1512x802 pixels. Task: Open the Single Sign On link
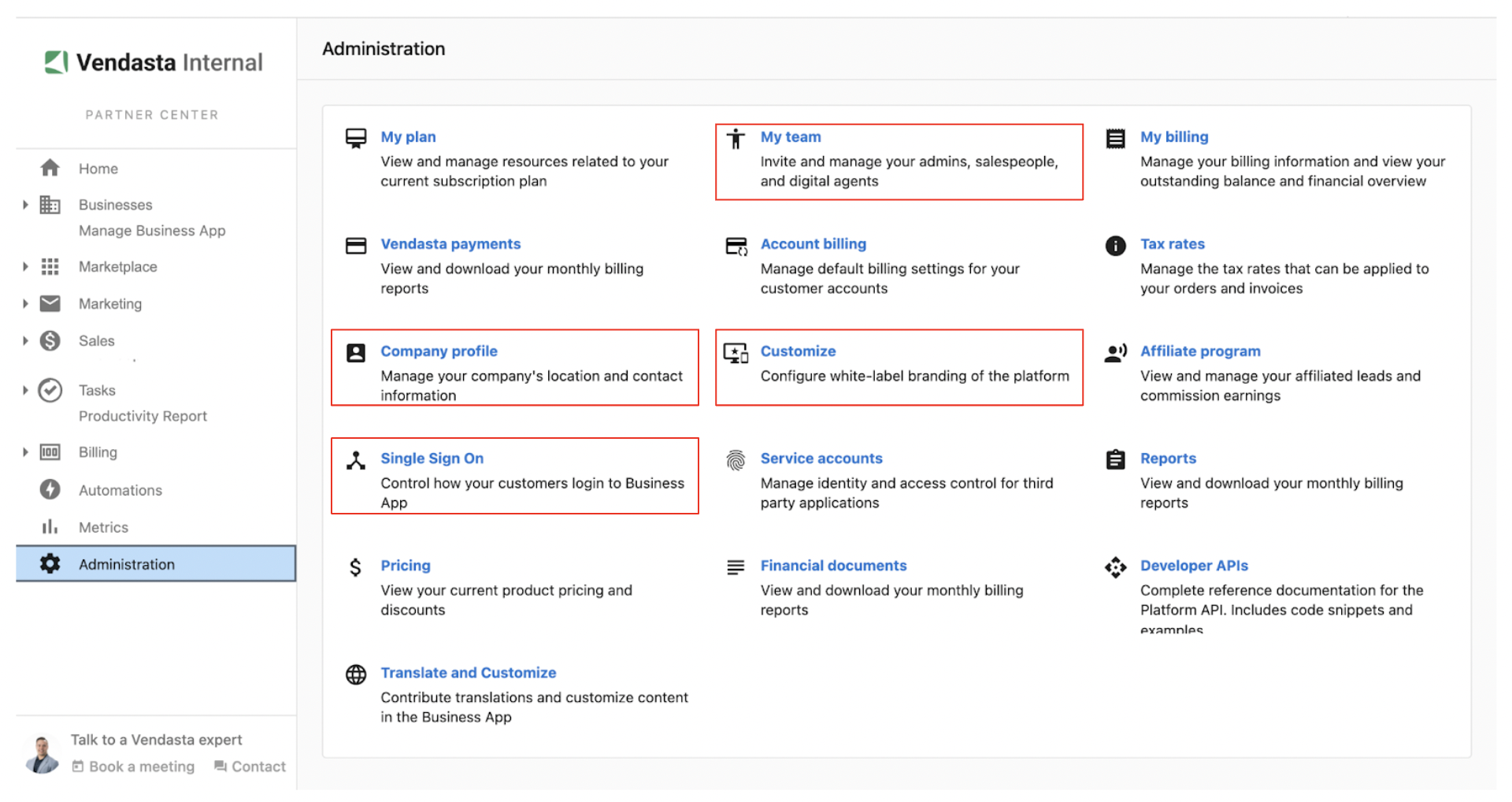click(432, 458)
